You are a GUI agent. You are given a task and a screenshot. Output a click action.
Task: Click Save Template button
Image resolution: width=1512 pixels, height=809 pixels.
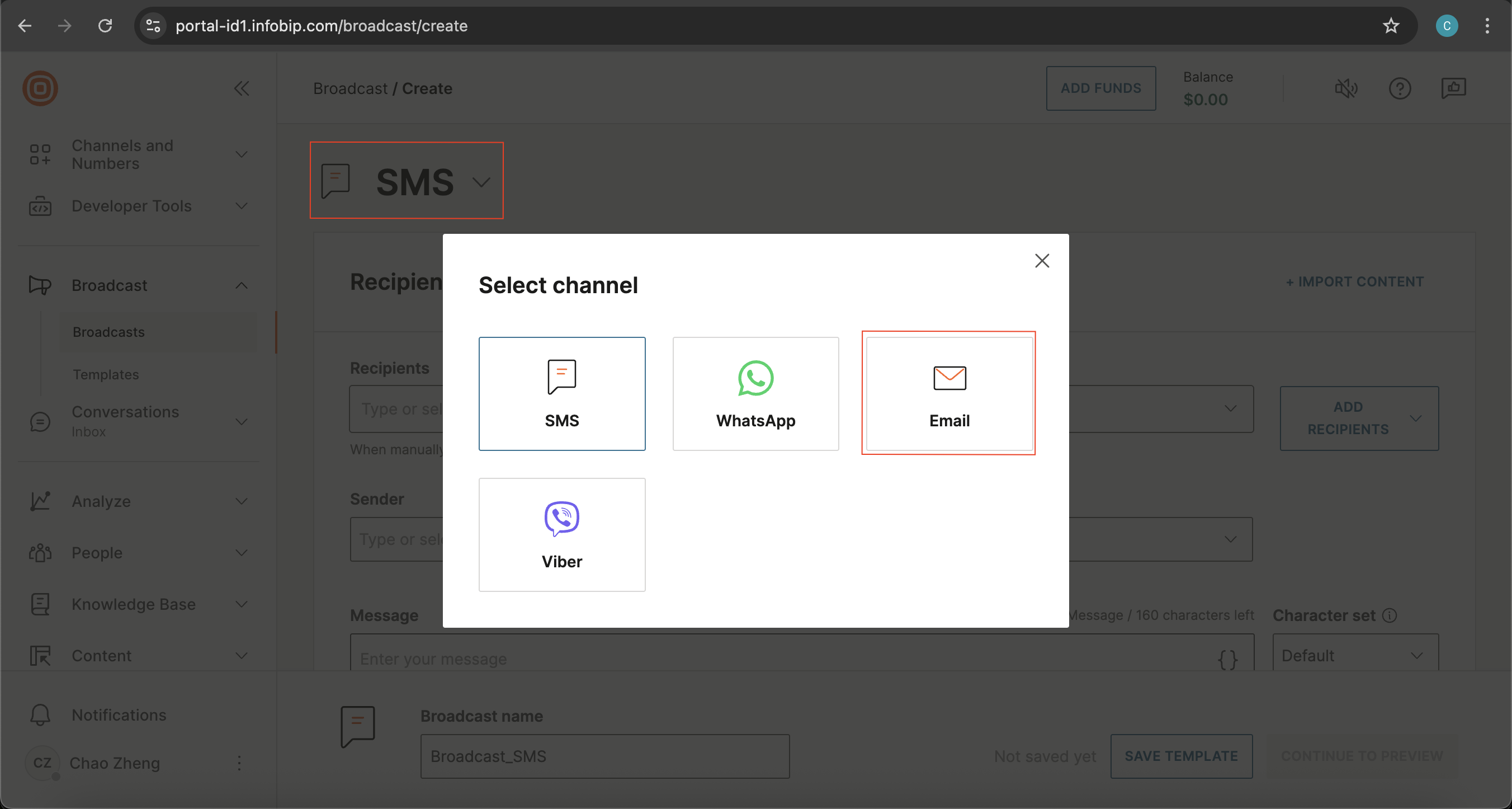[1181, 756]
